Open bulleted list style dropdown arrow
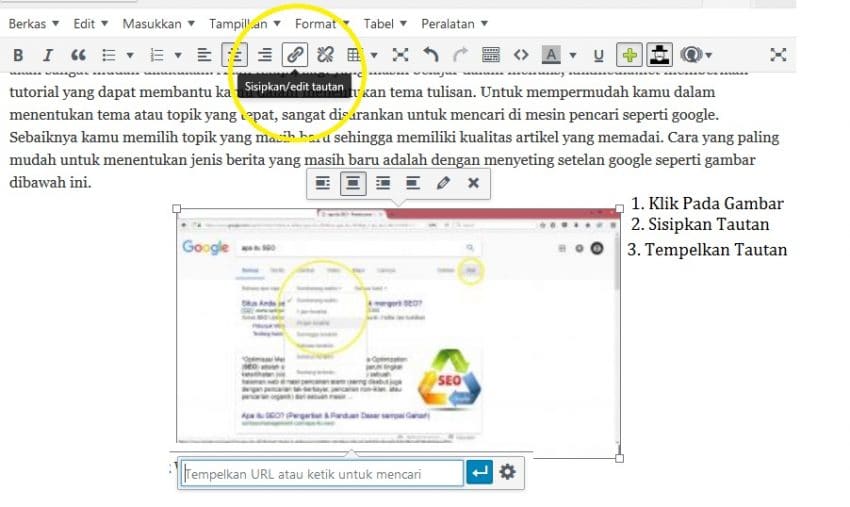This screenshot has width=850, height=507. (130, 55)
